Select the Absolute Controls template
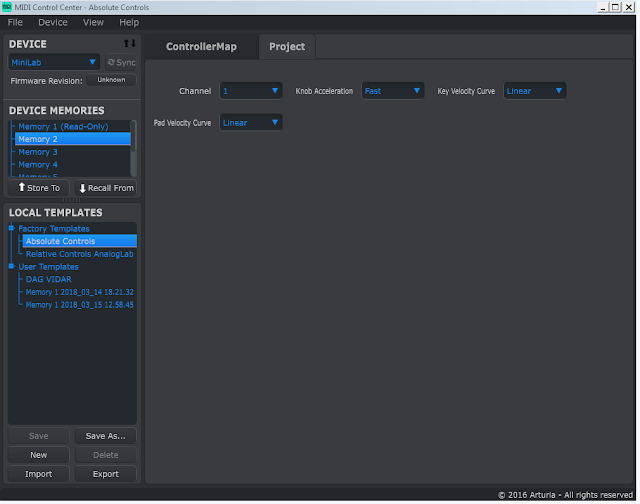Viewport: 640px width, 504px height. coord(80,241)
